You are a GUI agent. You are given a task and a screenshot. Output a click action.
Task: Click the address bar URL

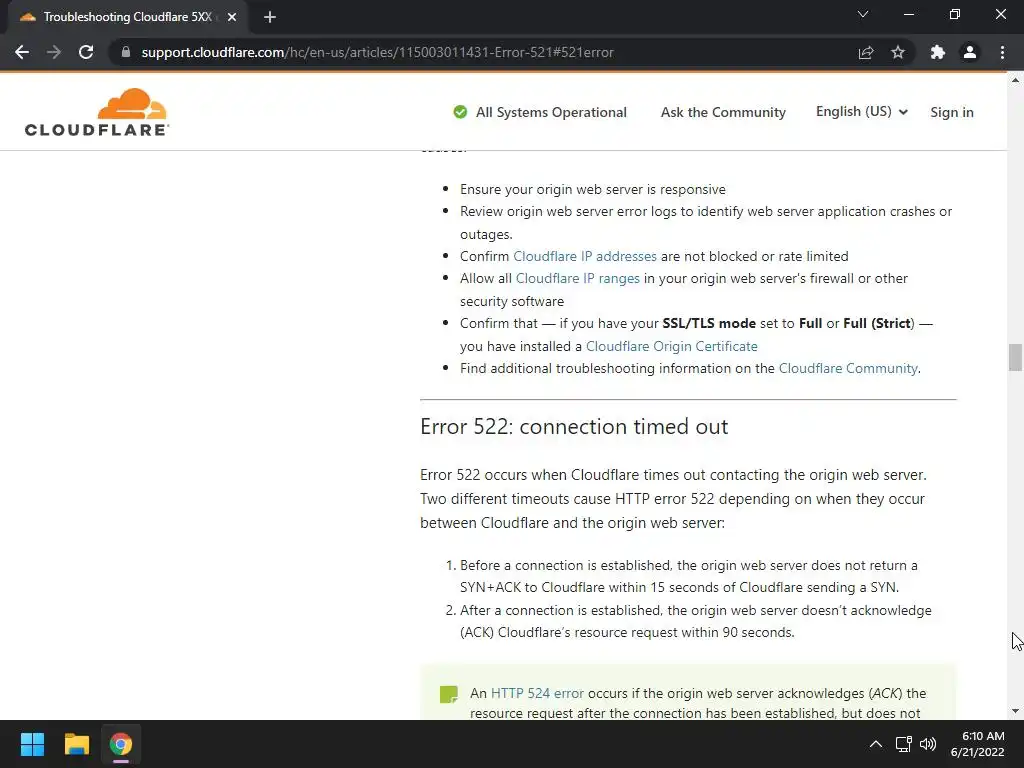point(377,52)
